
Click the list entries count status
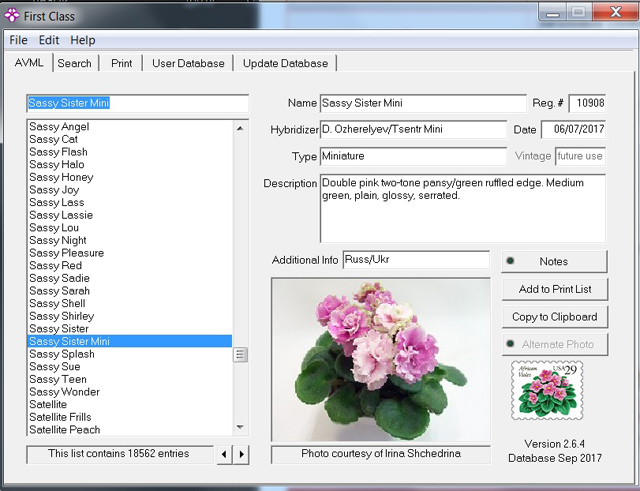120,454
